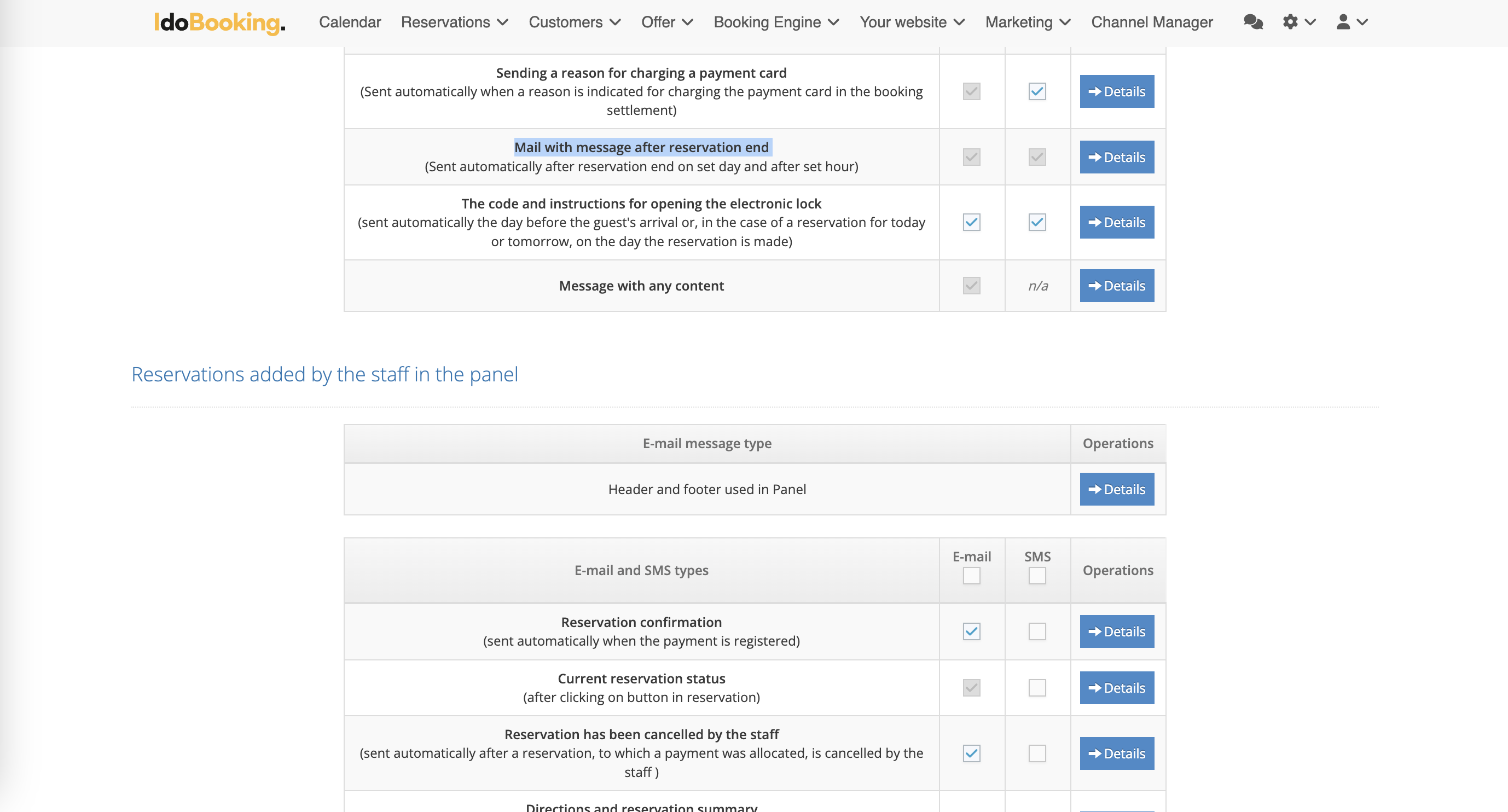Click the settings gear icon
The height and width of the screenshot is (812, 1508).
(1290, 22)
